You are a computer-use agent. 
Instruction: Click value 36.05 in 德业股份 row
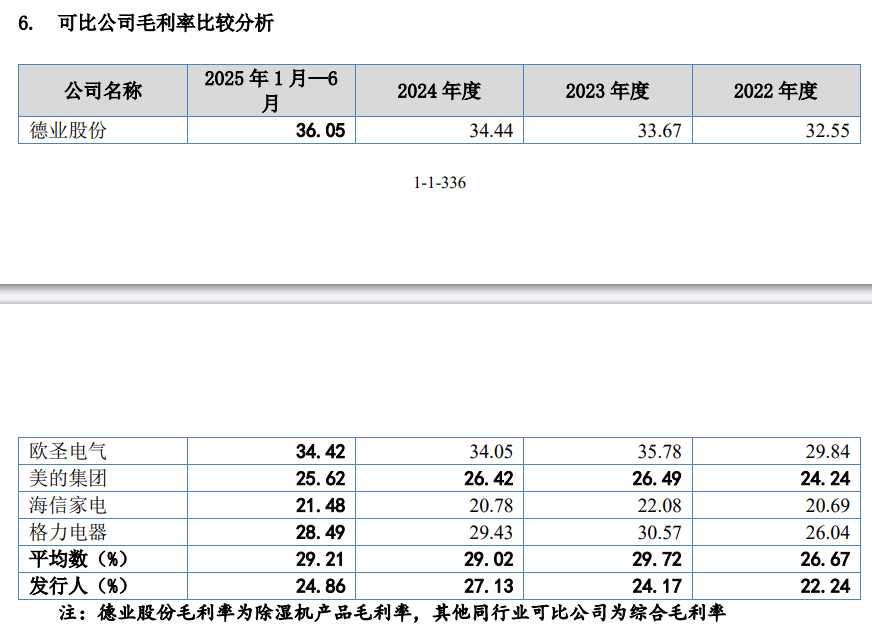click(x=320, y=130)
